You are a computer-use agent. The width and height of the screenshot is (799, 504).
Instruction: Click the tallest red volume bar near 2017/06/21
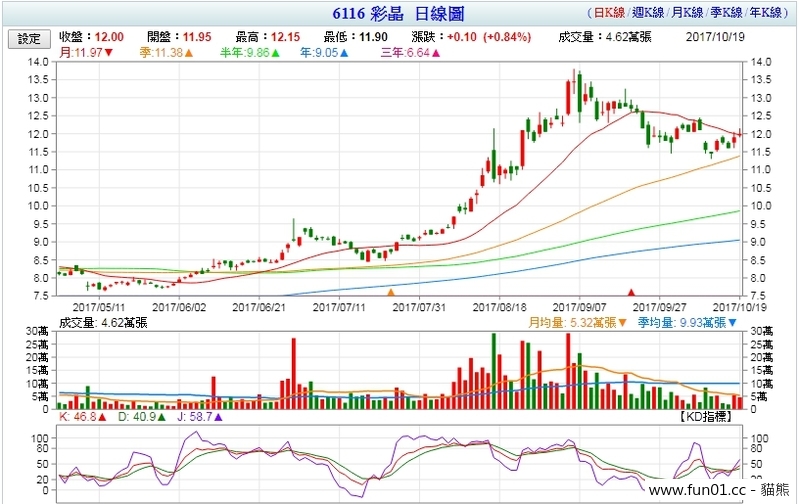[294, 373]
